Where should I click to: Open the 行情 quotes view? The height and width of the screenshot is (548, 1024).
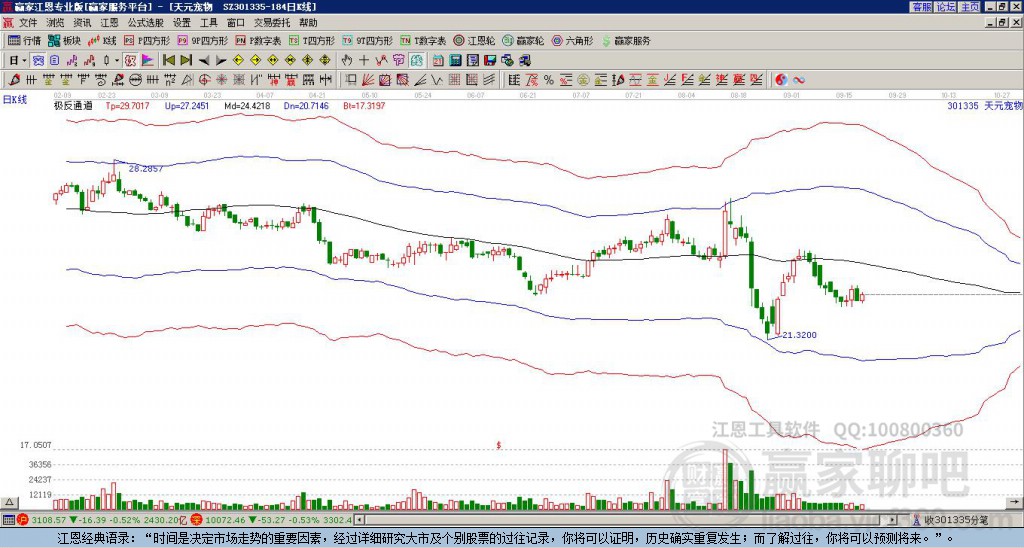pyautogui.click(x=24, y=40)
